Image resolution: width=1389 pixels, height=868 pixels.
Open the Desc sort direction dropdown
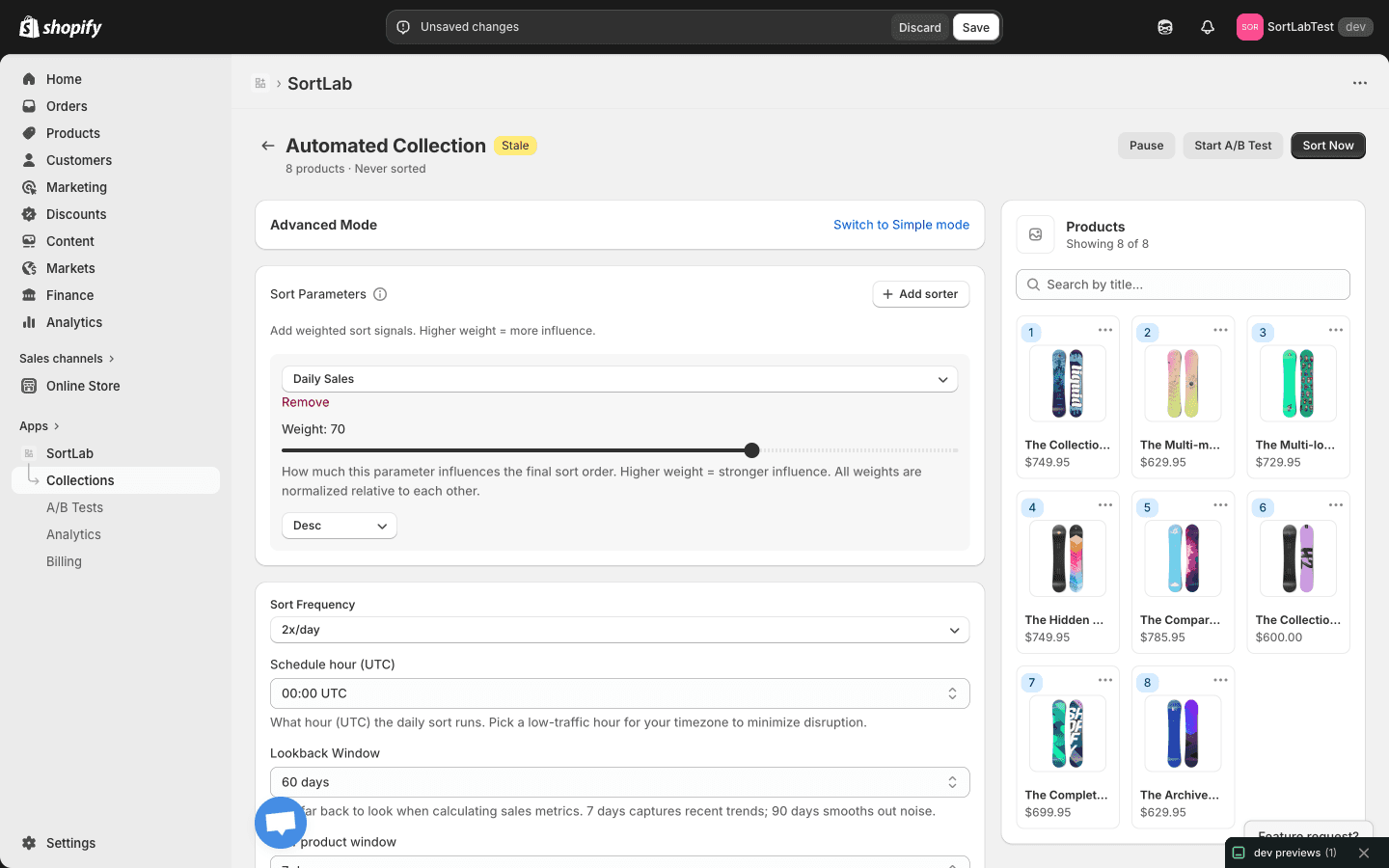[339, 526]
